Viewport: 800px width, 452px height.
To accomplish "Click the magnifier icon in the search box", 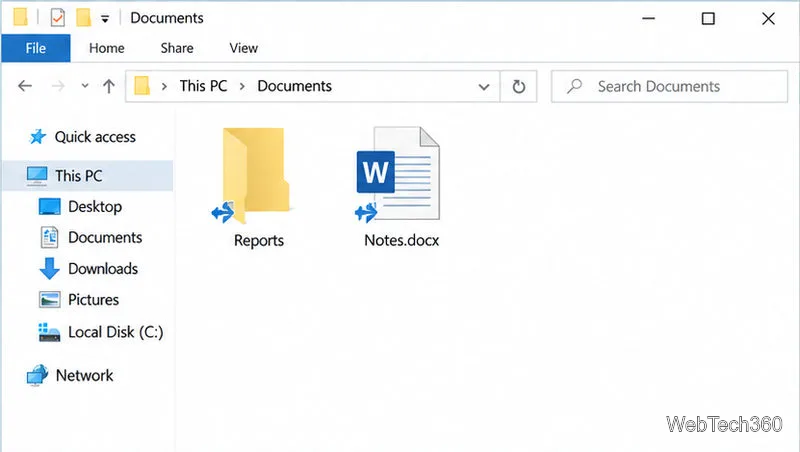I will point(574,86).
